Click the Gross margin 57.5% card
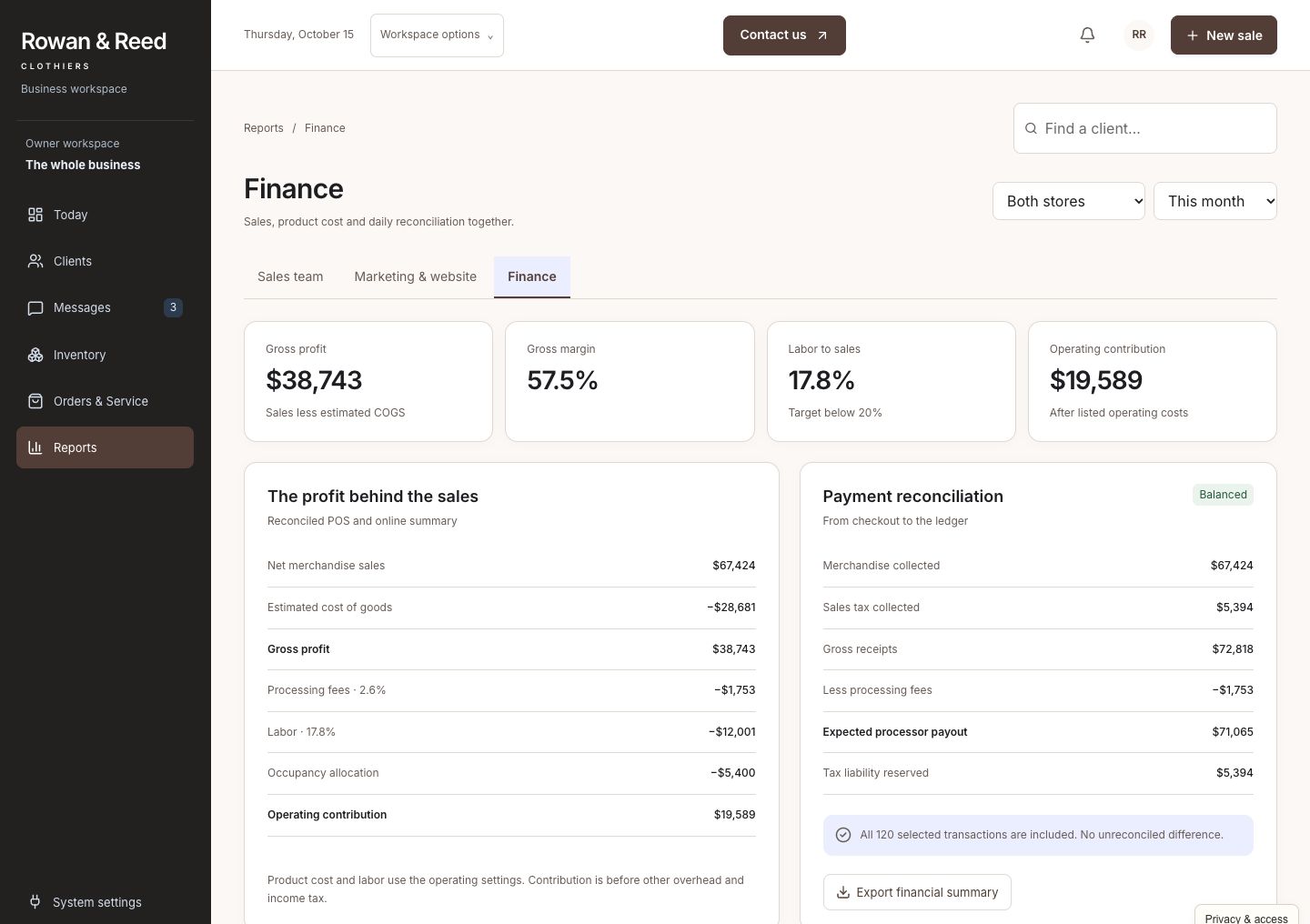The image size is (1310, 924). pos(630,381)
